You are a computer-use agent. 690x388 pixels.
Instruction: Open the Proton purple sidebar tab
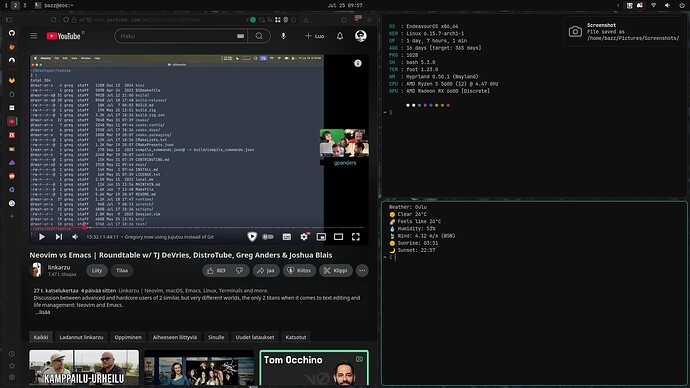pyautogui.click(x=12, y=163)
